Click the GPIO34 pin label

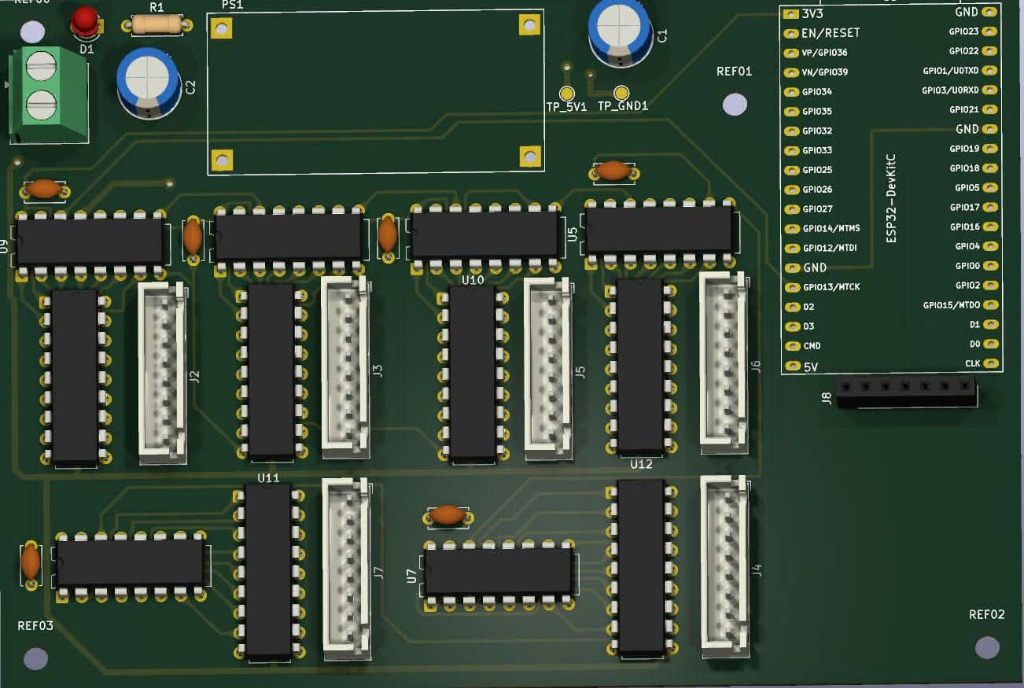pos(817,91)
